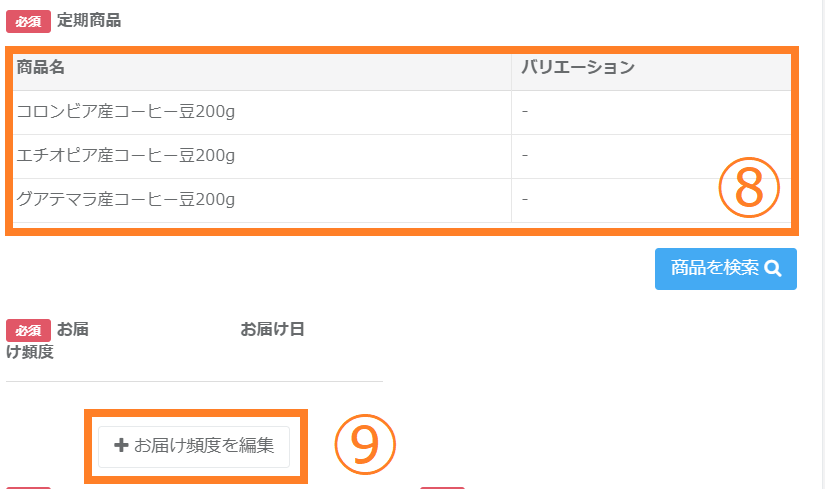Click the お届け日 label

click(x=272, y=329)
